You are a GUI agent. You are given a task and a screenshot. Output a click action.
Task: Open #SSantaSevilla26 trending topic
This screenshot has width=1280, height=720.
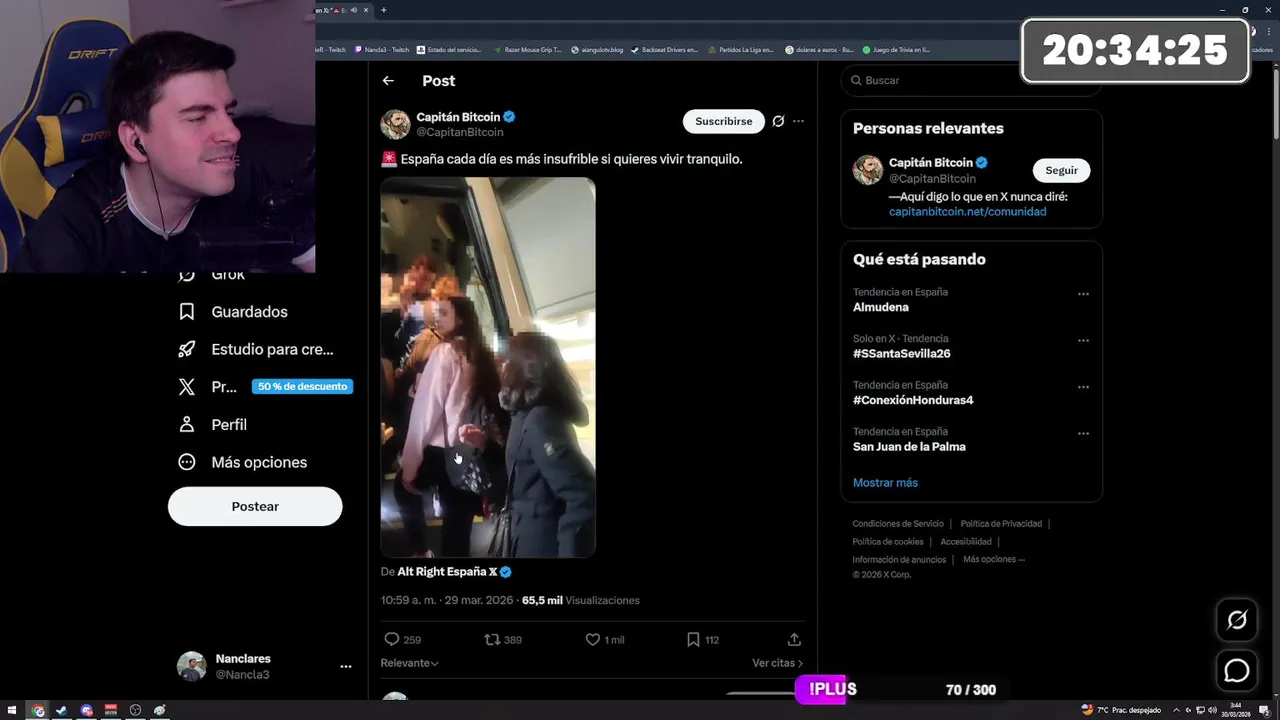(902, 354)
